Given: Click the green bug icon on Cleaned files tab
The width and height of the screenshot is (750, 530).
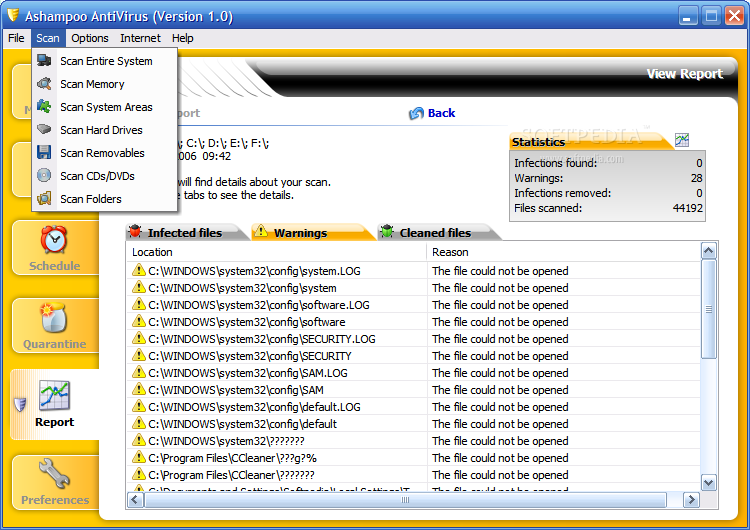Looking at the screenshot, I should tap(387, 232).
